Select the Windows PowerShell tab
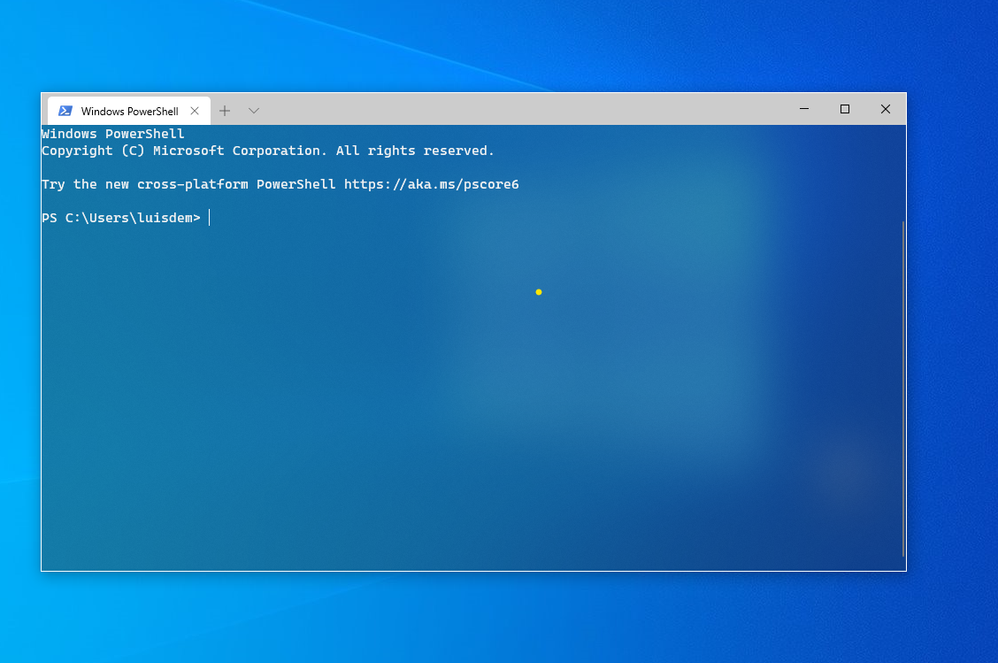 click(129, 111)
